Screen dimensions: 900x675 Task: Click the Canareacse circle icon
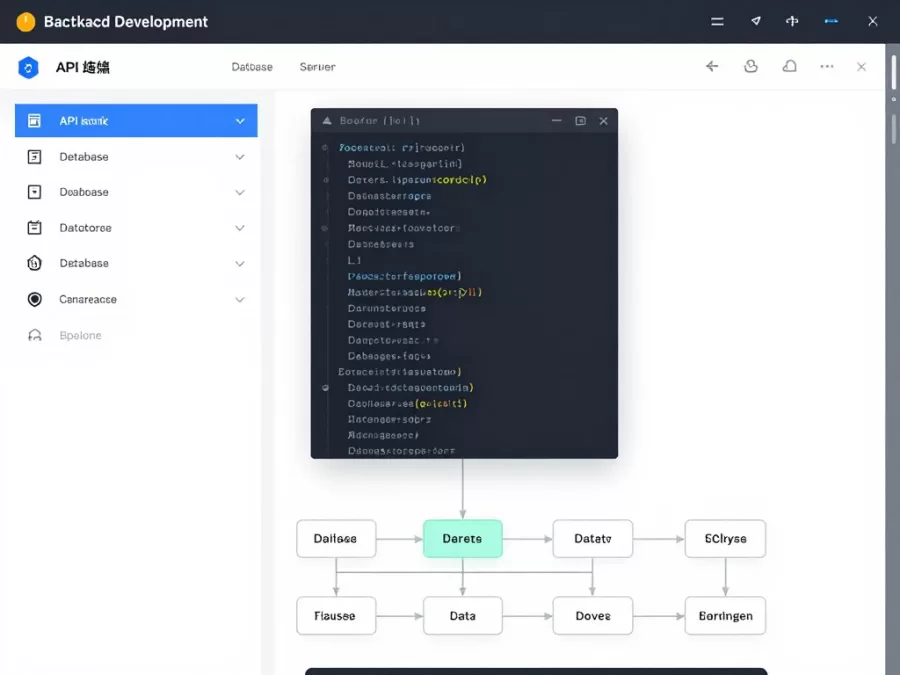coord(34,300)
